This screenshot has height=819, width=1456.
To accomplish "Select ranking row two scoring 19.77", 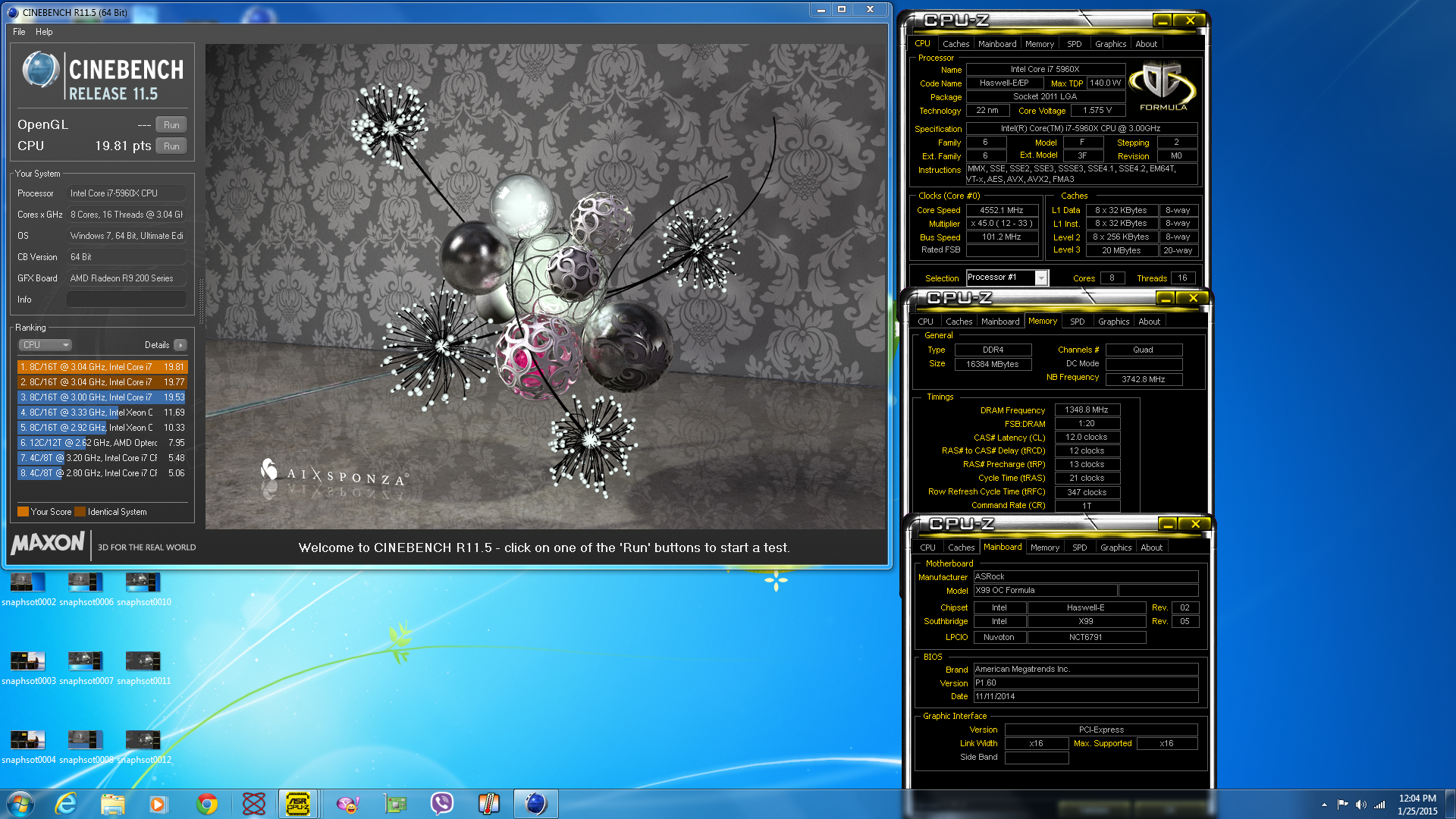I will [102, 382].
